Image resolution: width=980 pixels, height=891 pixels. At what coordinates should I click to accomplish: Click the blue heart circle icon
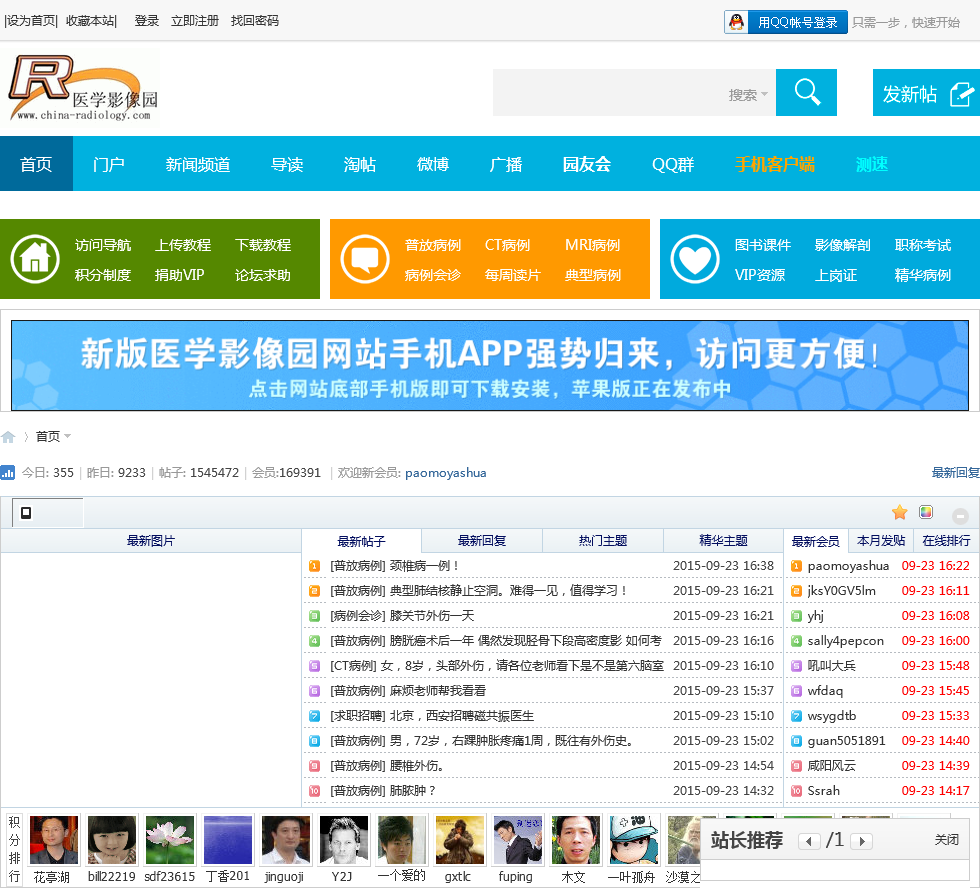pyautogui.click(x=695, y=259)
